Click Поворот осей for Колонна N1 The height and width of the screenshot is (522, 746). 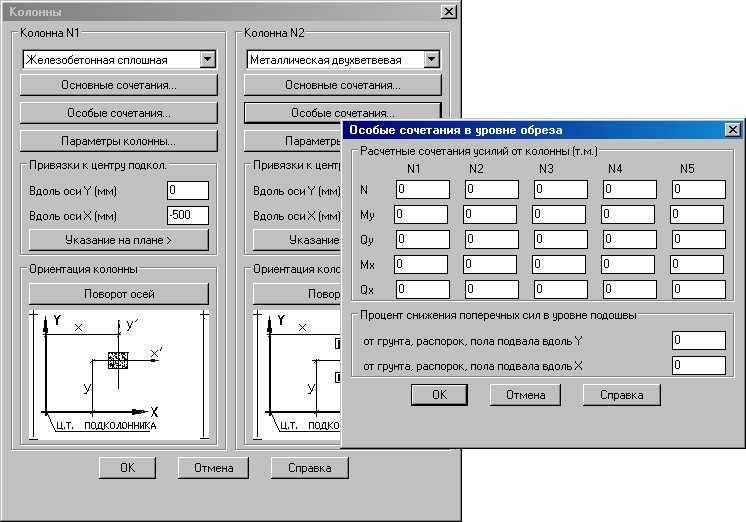tap(118, 294)
